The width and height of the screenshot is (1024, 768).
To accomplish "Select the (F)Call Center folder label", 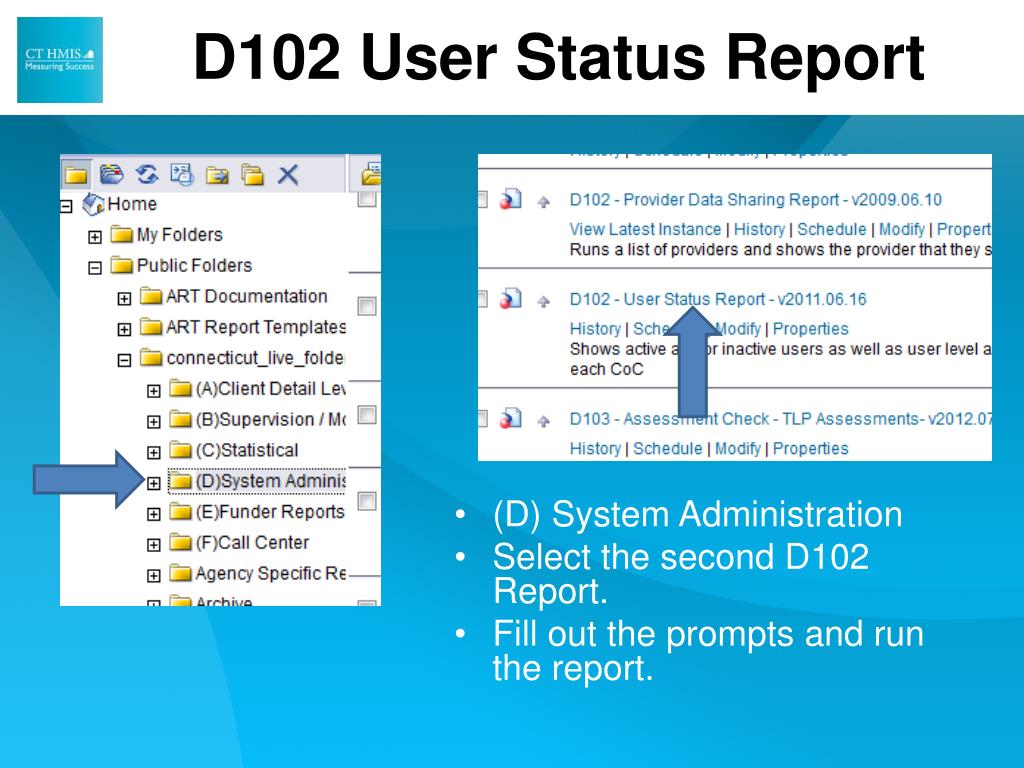I will (x=252, y=542).
